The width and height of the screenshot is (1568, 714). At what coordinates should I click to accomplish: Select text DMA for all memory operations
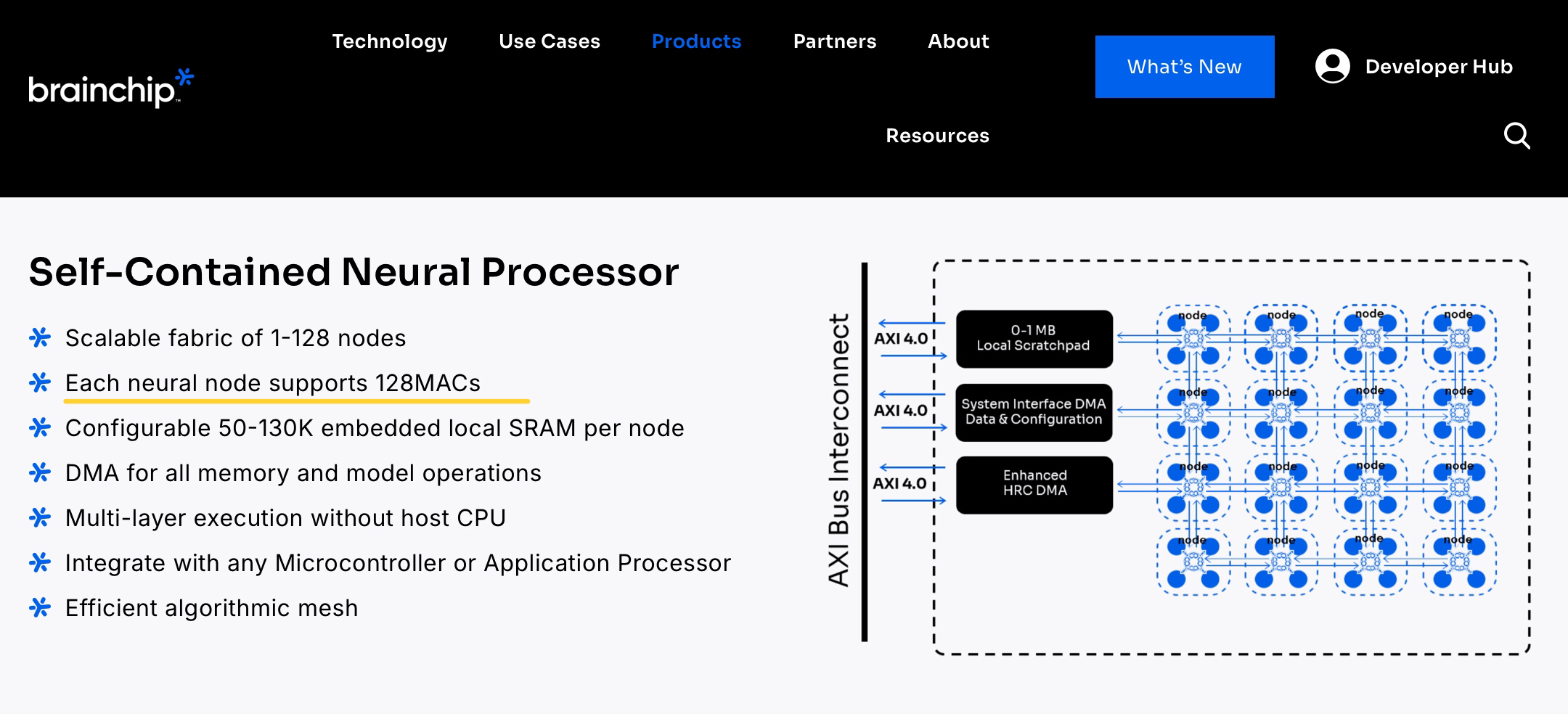[303, 473]
